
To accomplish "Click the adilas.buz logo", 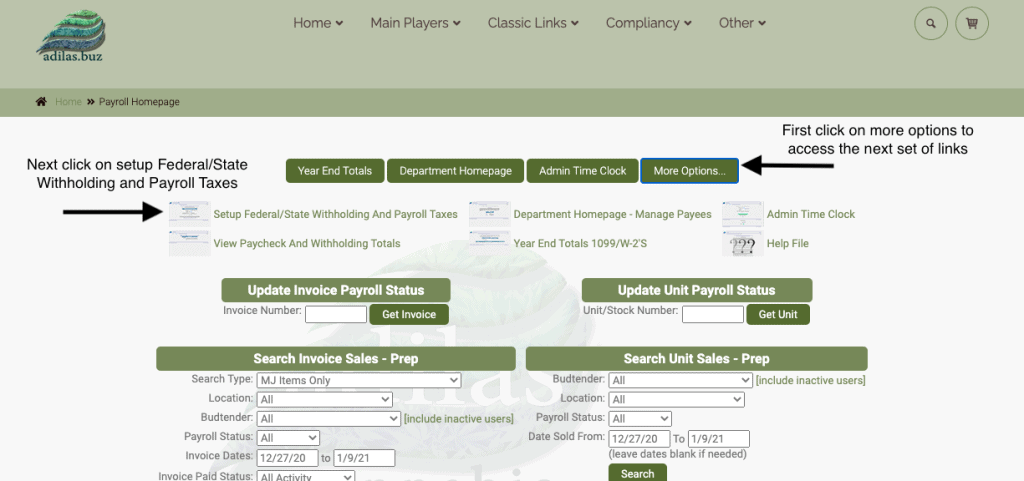I will tap(71, 36).
